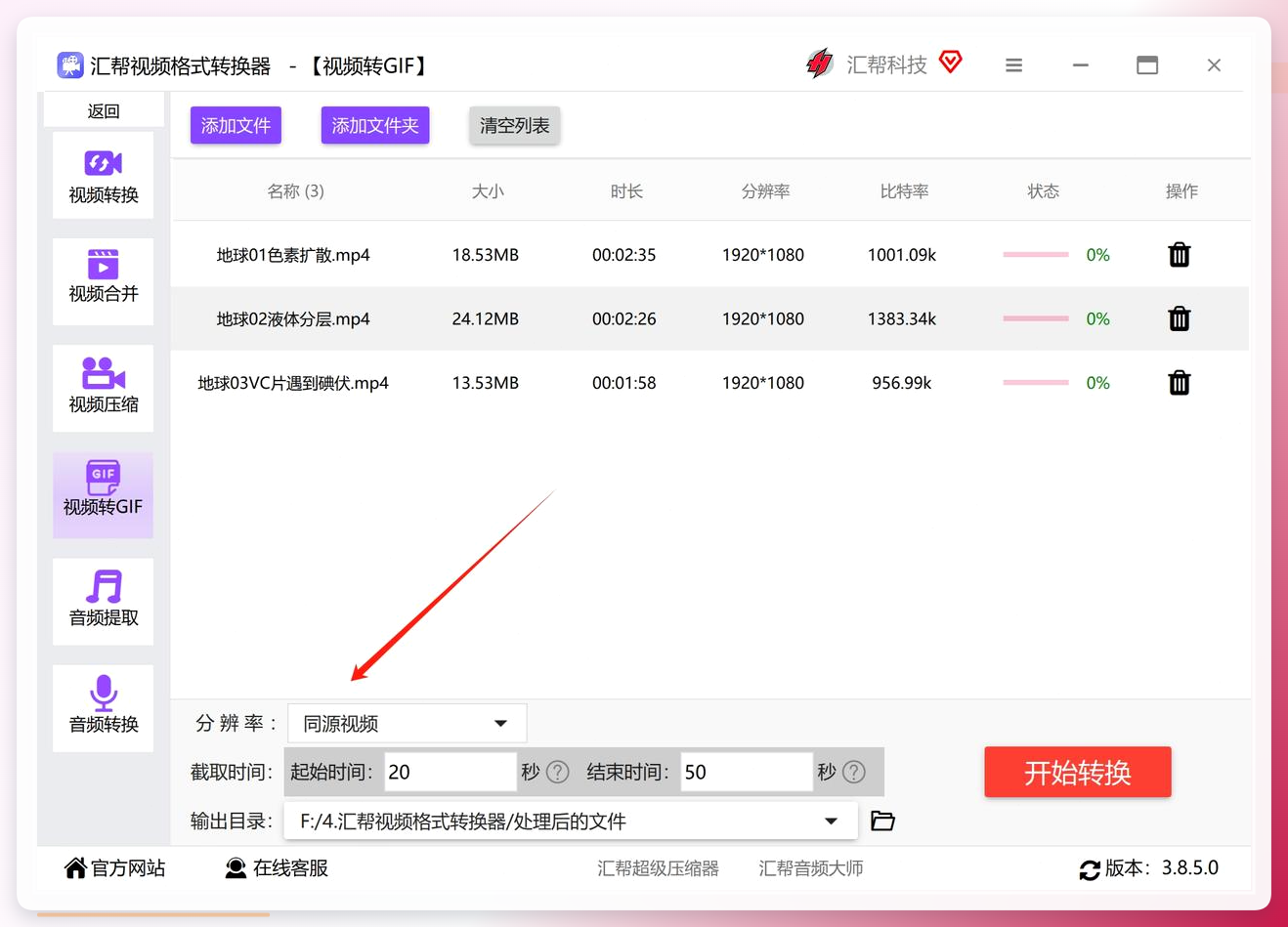Screen dimensions: 1288x927
Task: Click 添加文件 button
Action: [236, 125]
